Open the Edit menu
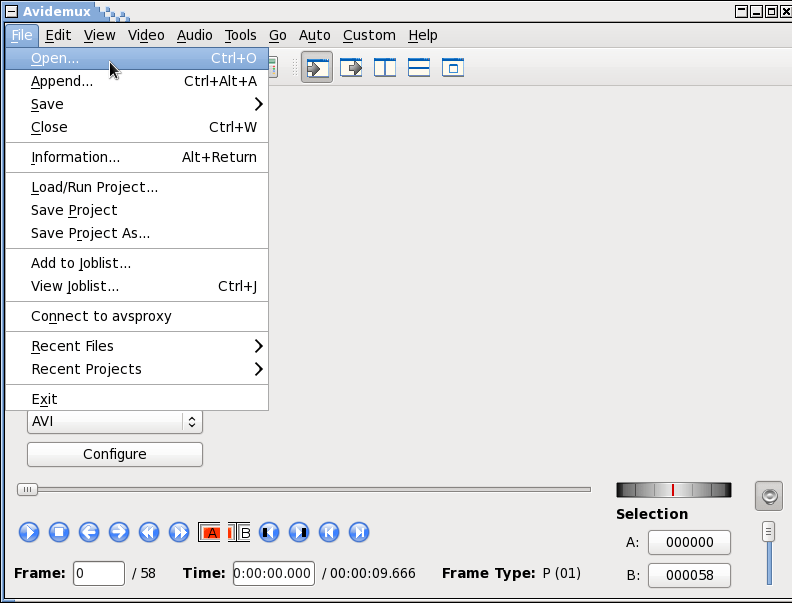 [58, 35]
